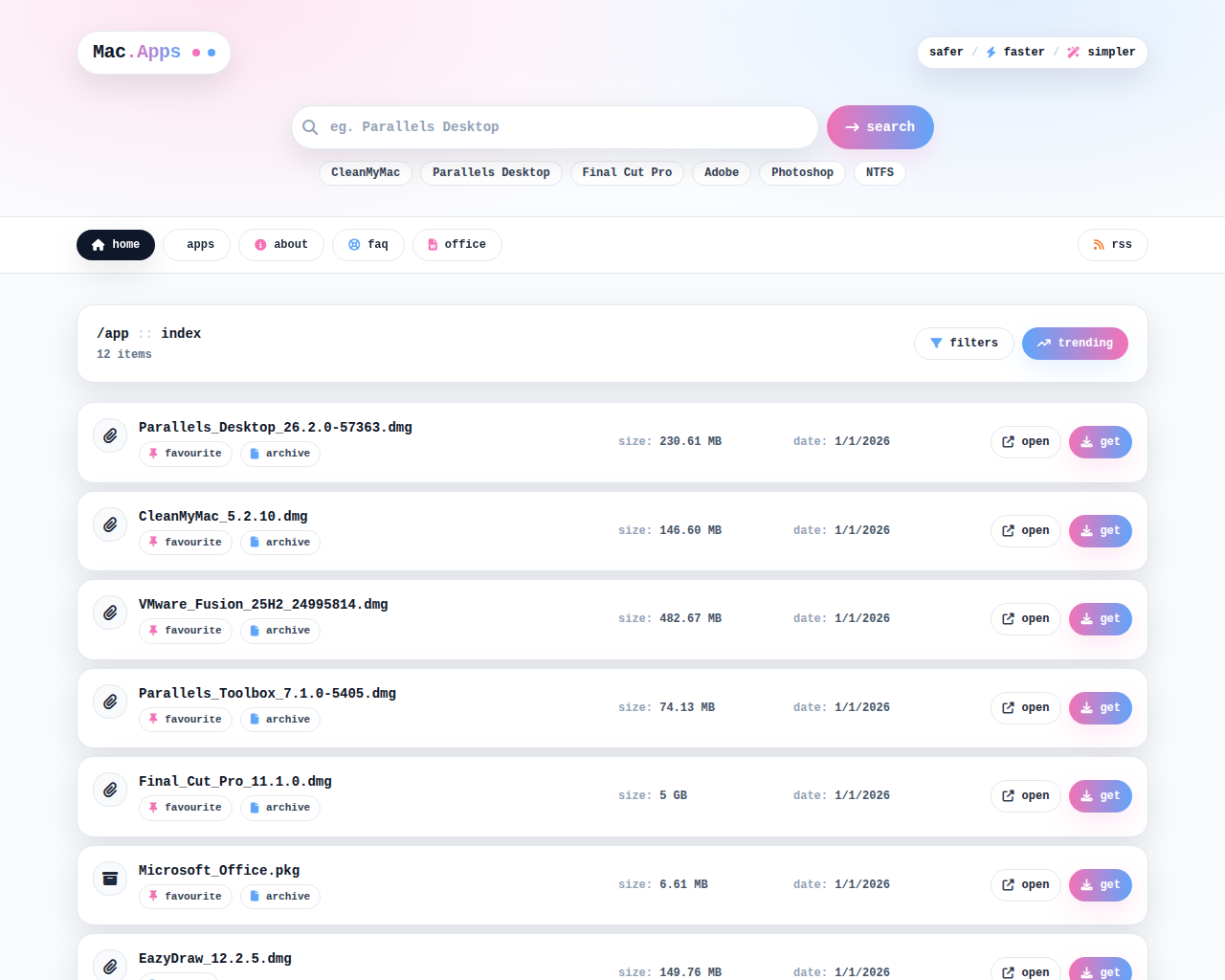Image resolution: width=1225 pixels, height=980 pixels.
Task: Toggle favourite for Final_Cut_Pro_11.1.0.dmg
Action: [185, 808]
